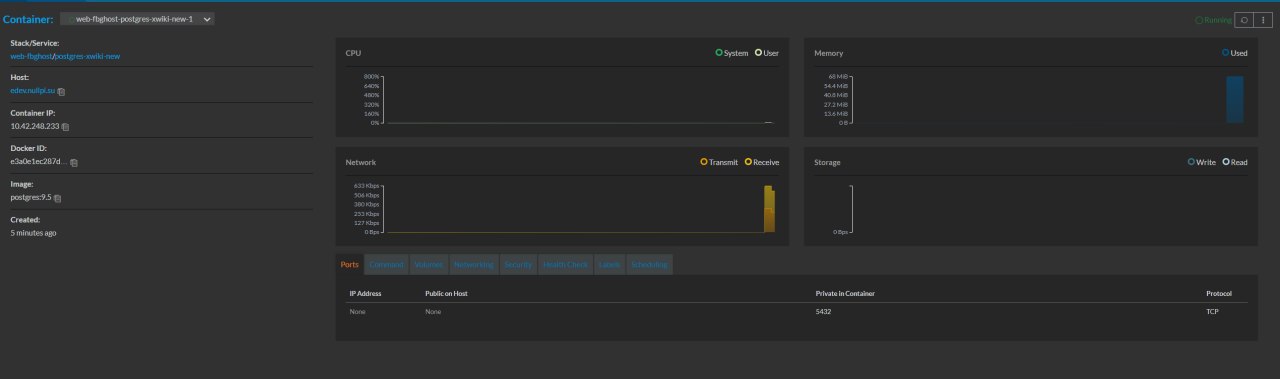Open the web-fbghost stack link
This screenshot has width=1280, height=379.
coord(31,57)
